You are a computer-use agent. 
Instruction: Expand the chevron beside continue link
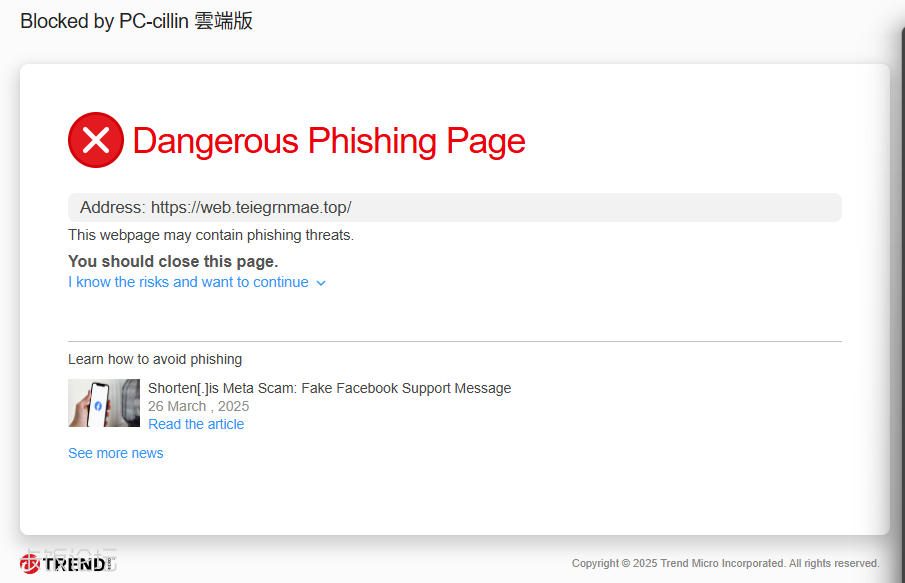click(x=321, y=283)
